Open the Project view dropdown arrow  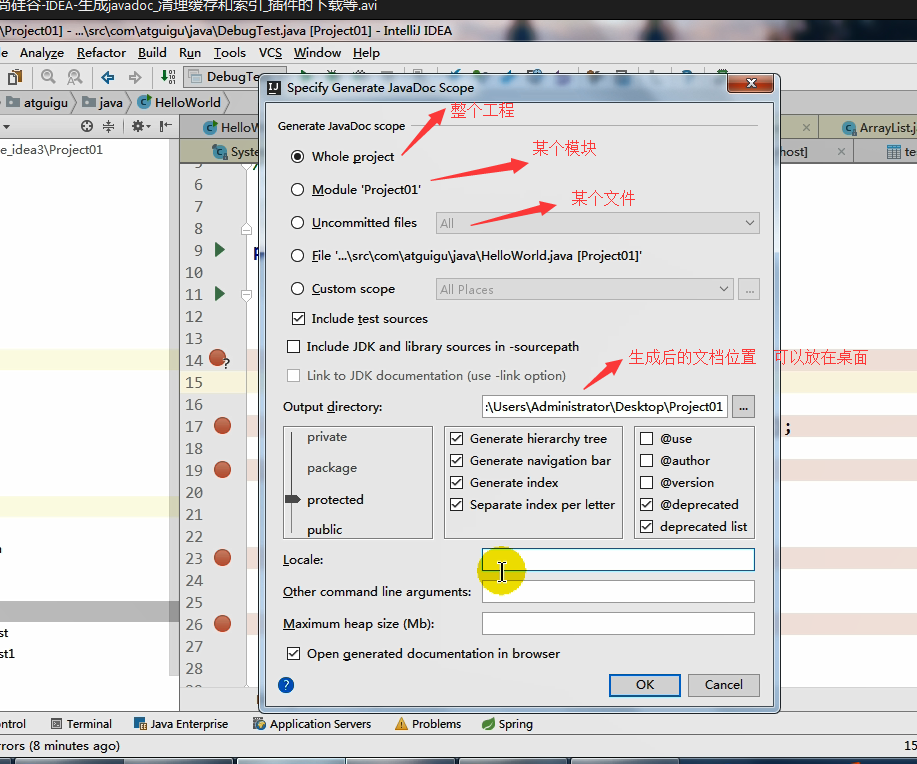[6, 126]
